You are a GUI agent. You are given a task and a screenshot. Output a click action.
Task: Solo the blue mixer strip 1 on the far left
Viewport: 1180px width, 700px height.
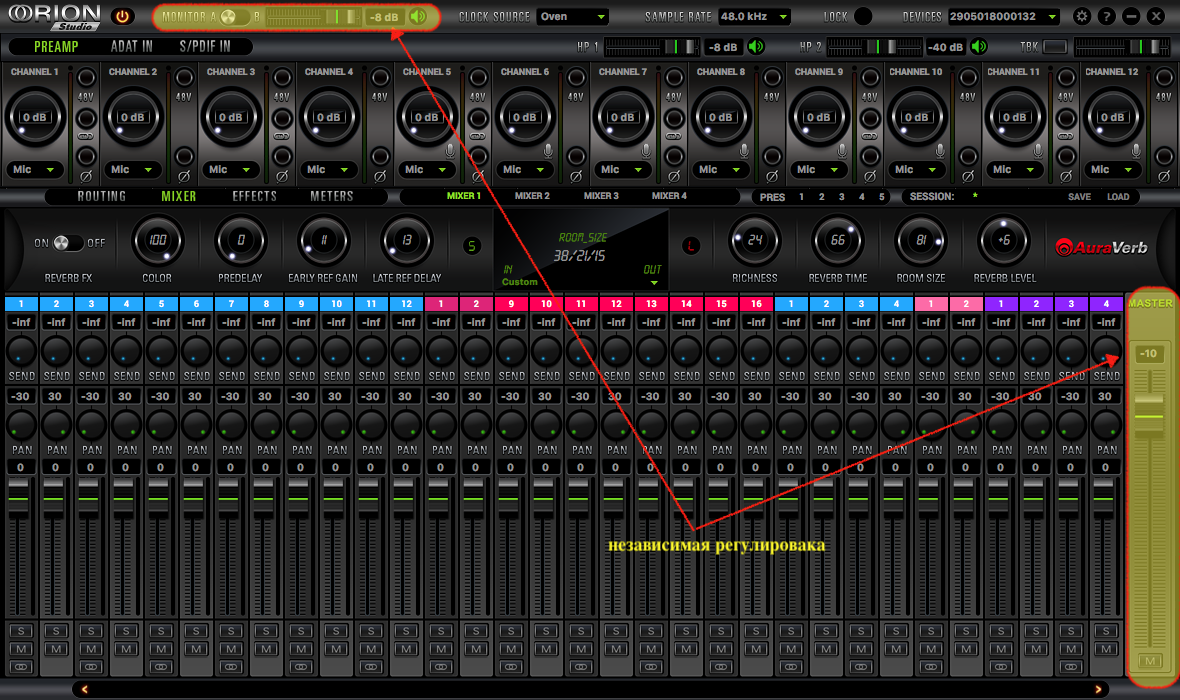(21, 631)
